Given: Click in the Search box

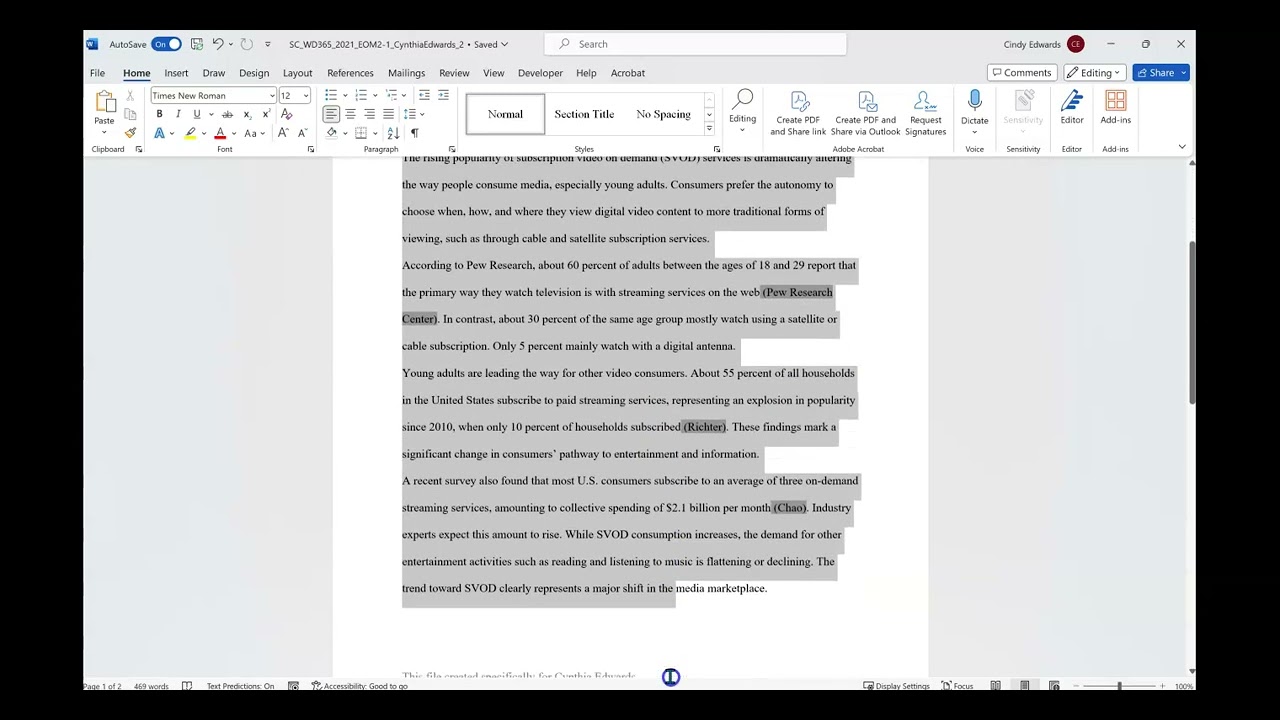Looking at the screenshot, I should 695,44.
